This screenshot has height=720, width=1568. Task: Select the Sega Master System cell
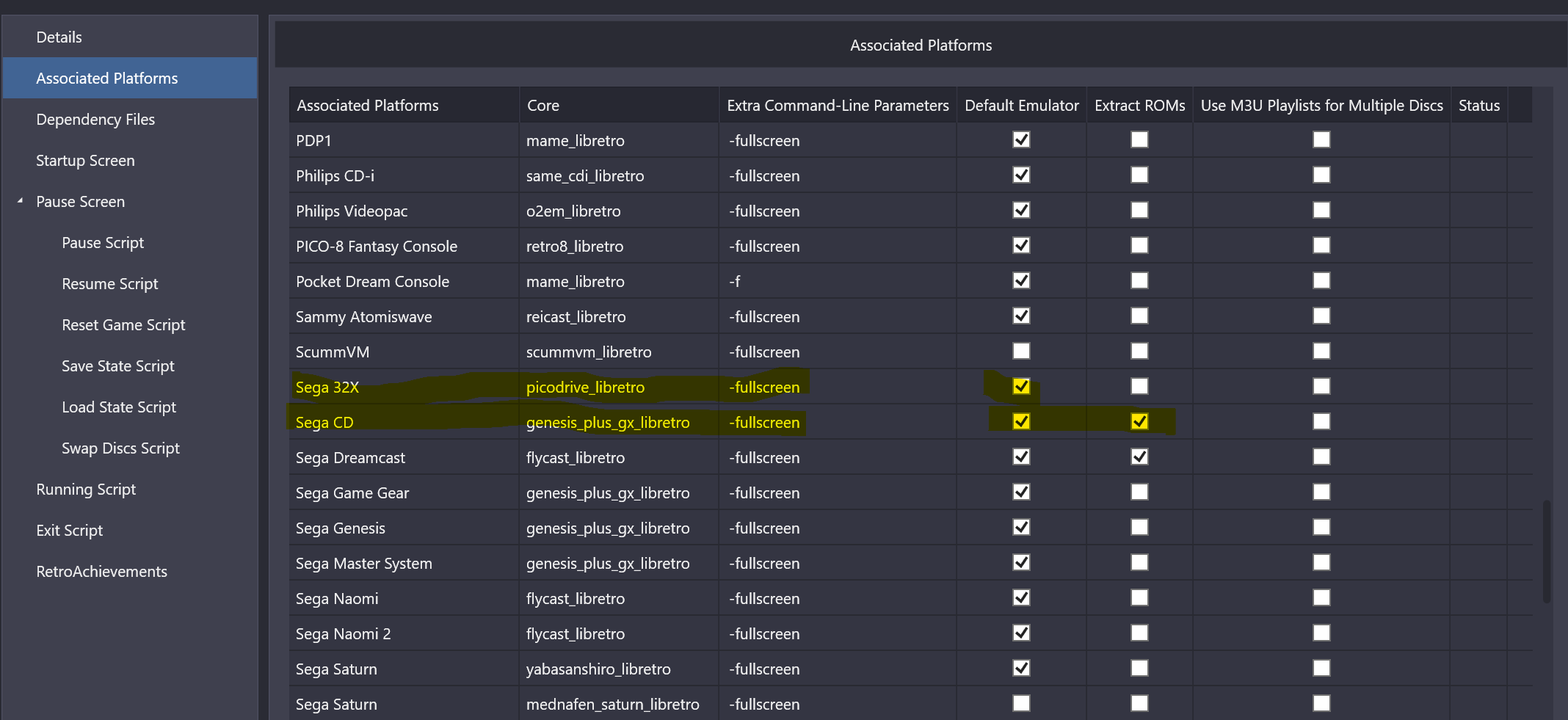(404, 563)
